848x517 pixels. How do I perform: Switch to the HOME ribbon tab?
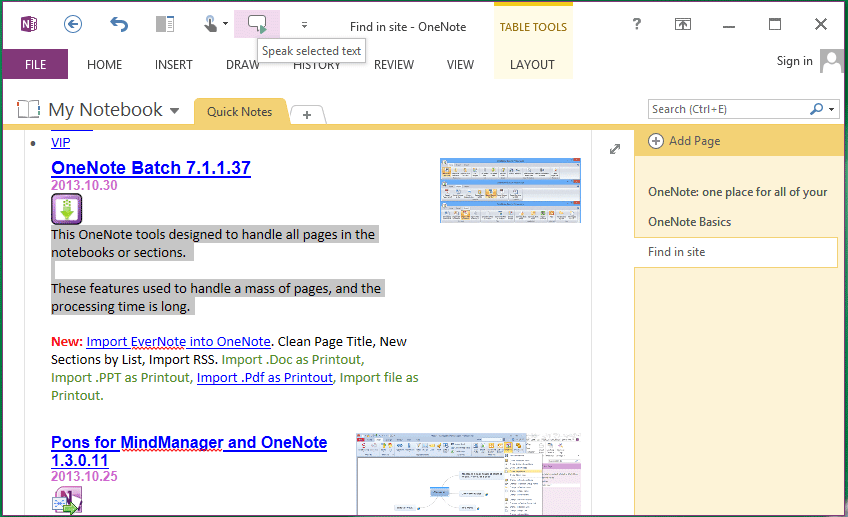pyautogui.click(x=104, y=64)
